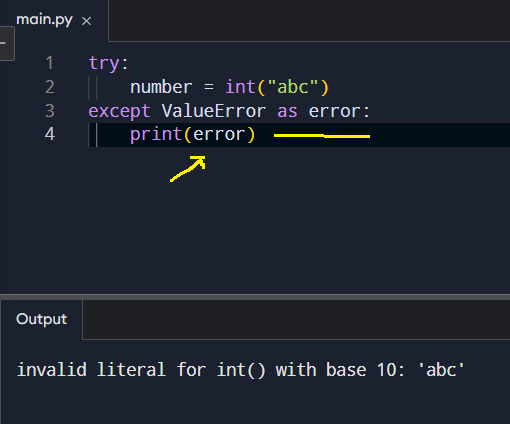
Task: Click the 'except' keyword on line 3
Action: pos(119,111)
